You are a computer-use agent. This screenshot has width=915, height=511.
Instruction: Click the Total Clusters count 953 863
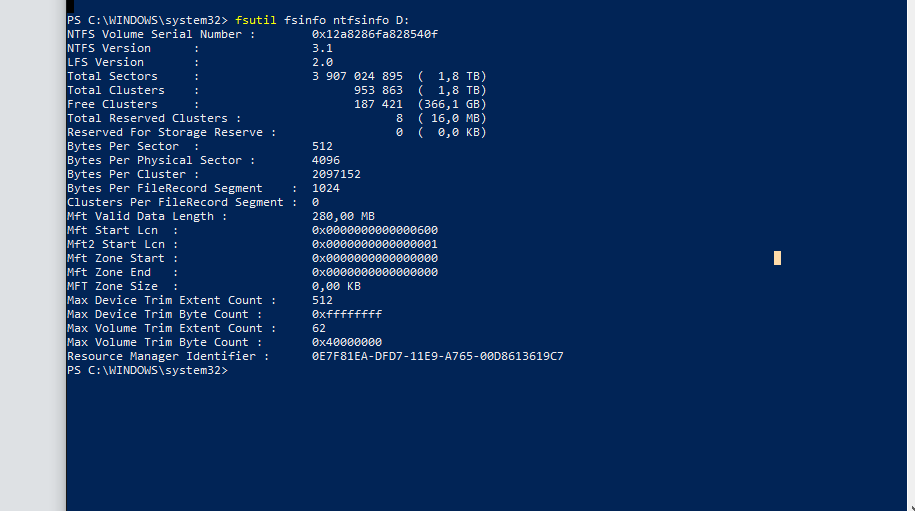coord(378,90)
